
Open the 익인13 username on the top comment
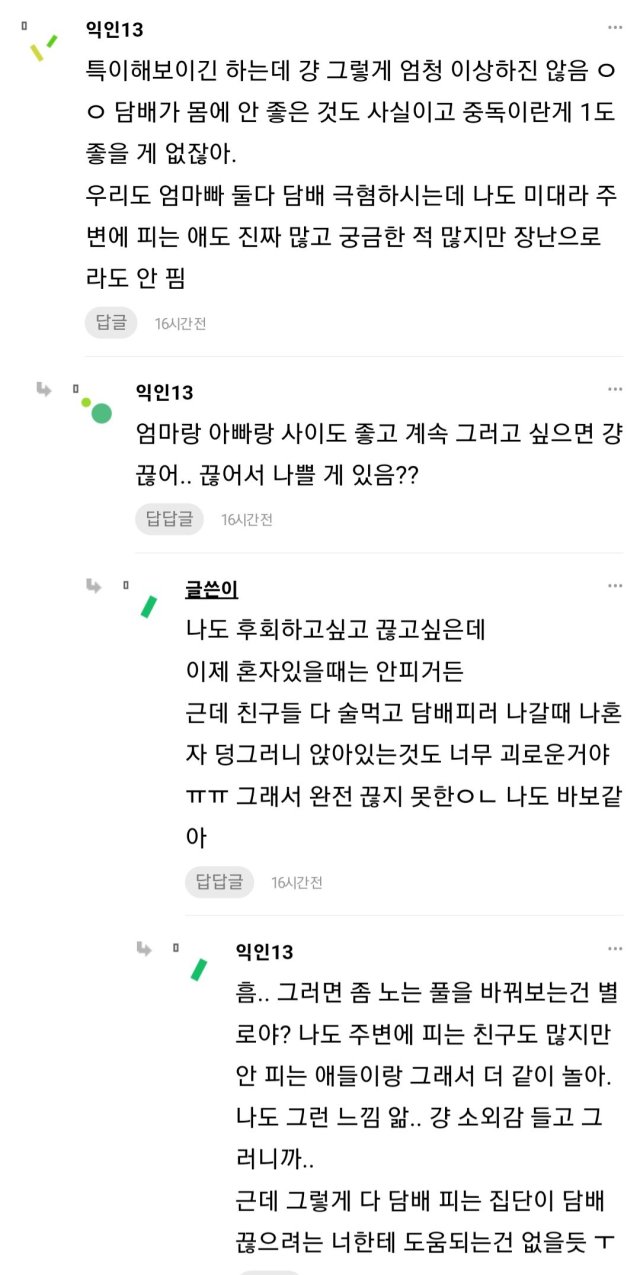(115, 29)
